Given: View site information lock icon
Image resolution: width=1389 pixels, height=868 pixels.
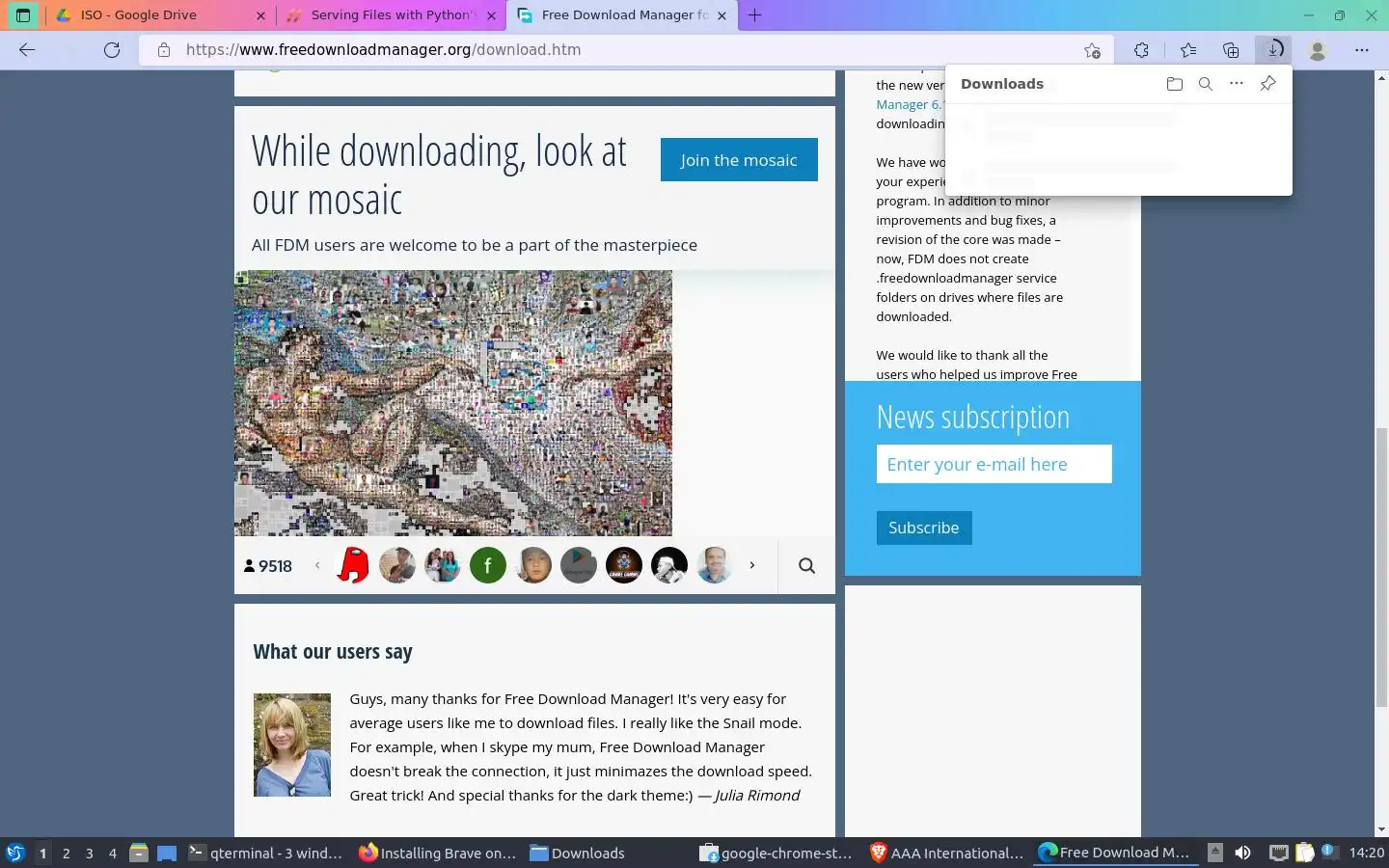Looking at the screenshot, I should (164, 50).
